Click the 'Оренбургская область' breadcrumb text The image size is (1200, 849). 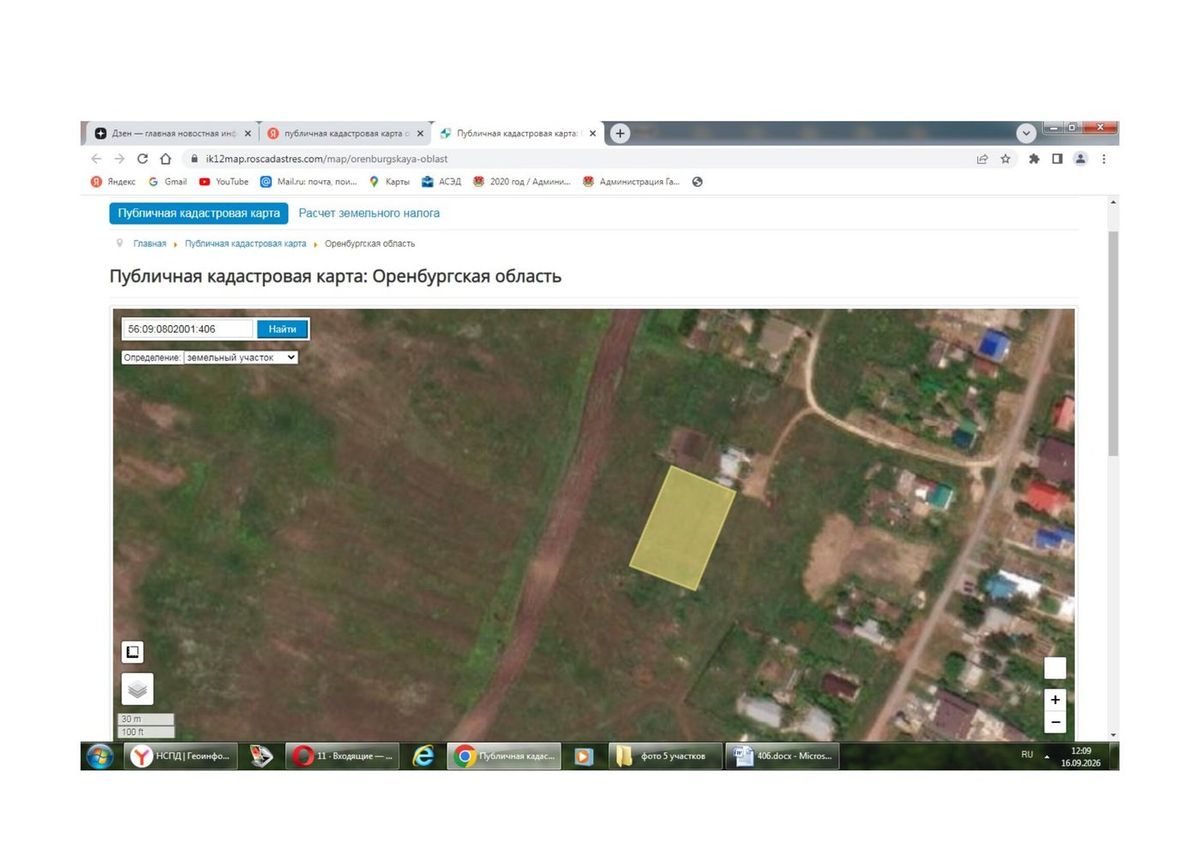click(370, 244)
